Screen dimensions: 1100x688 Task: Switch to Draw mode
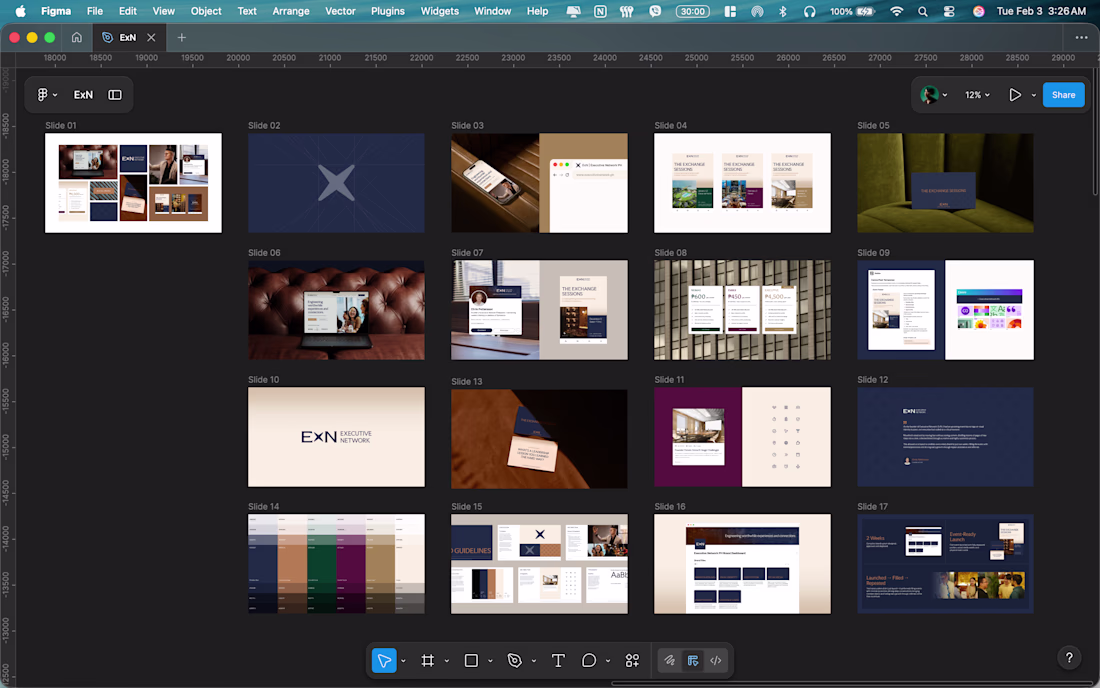tap(670, 661)
